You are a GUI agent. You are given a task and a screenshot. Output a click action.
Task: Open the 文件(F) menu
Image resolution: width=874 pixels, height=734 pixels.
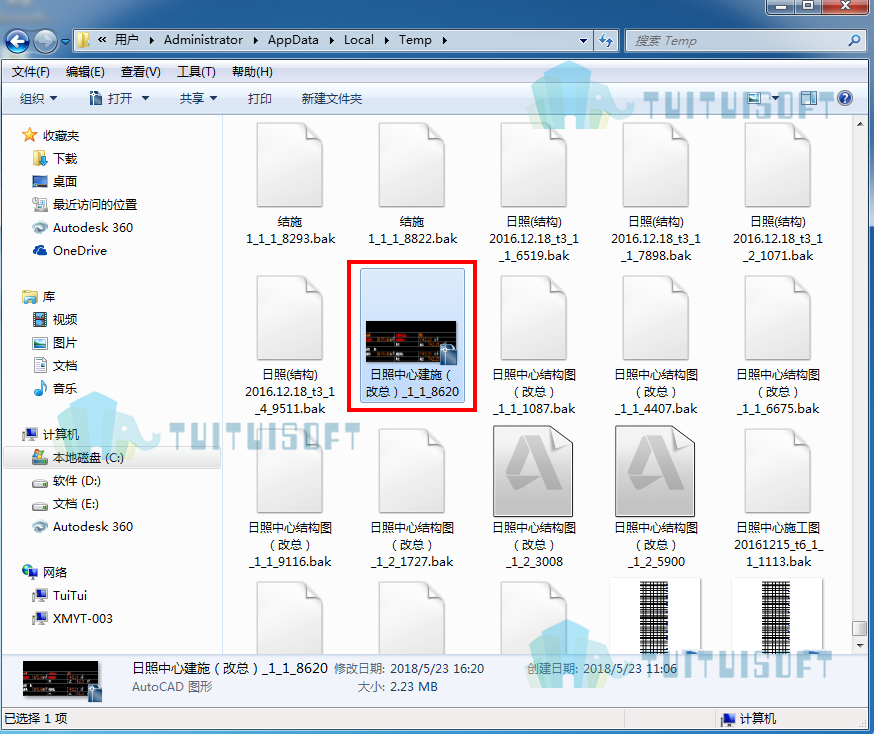pos(31,72)
